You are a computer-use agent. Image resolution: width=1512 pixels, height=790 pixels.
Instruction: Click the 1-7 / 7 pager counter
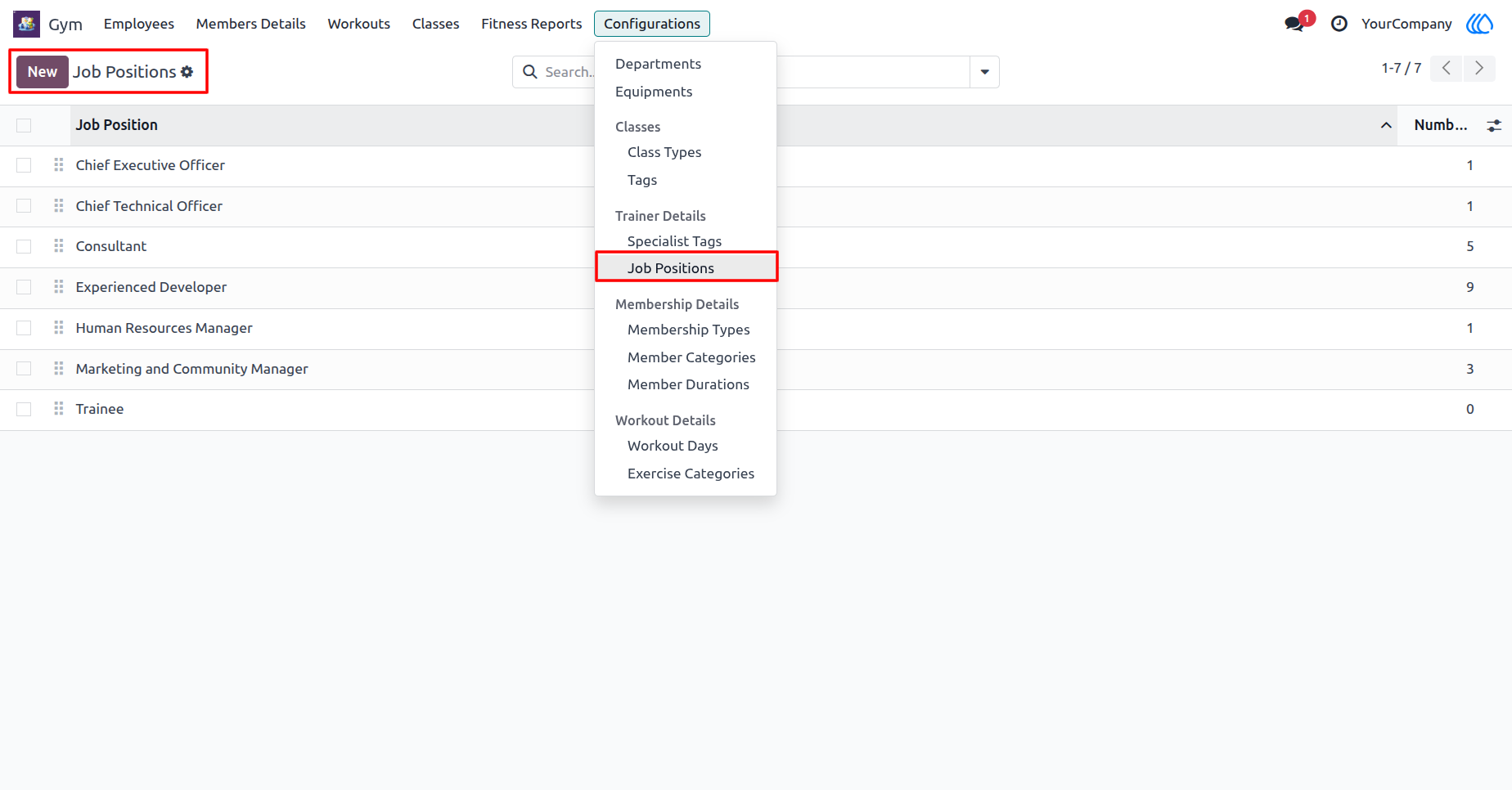(1402, 68)
